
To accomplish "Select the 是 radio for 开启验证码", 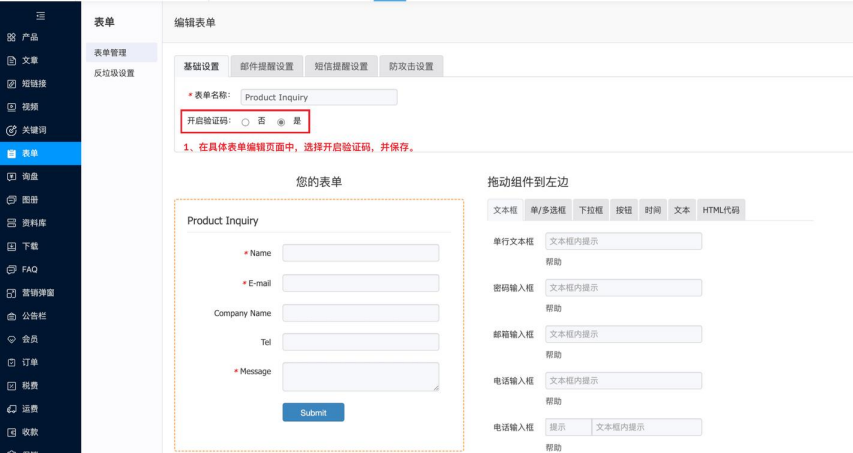I will point(281,122).
